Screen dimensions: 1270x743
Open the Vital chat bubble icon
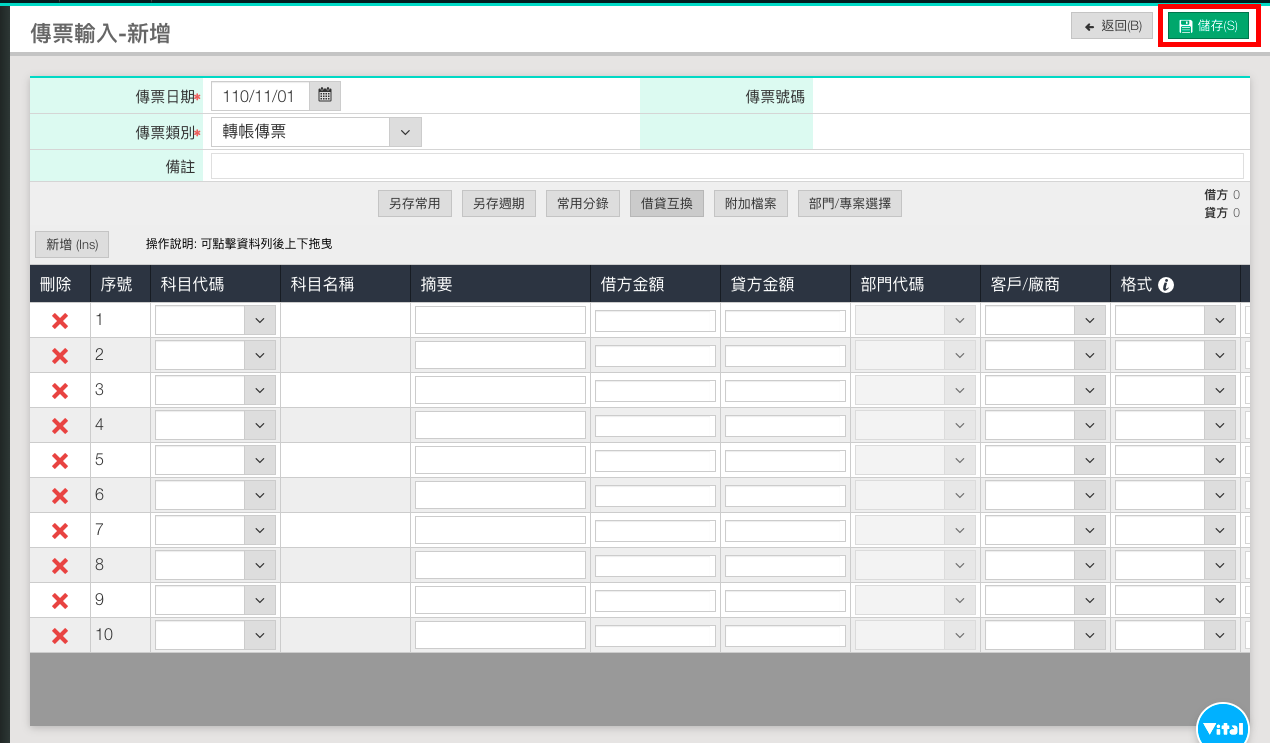[1223, 726]
